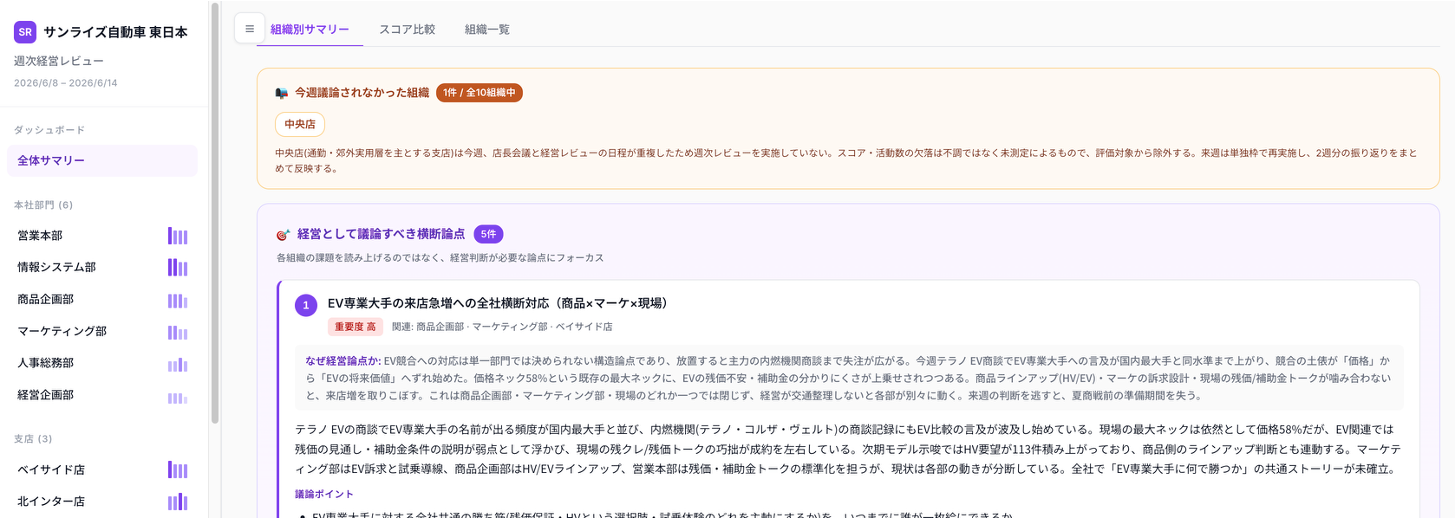Click the mailbox icon by 今週議論されなかった組織
The image size is (1456, 518).
pos(282,93)
